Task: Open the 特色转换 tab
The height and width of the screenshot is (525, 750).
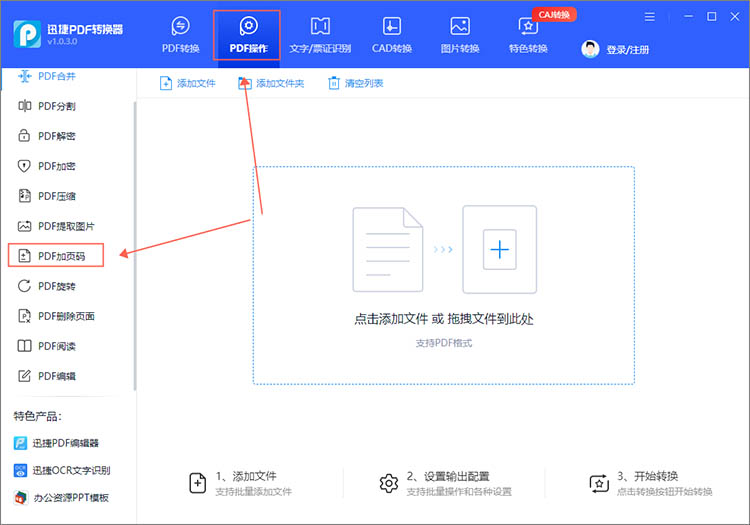Action: pyautogui.click(x=528, y=35)
